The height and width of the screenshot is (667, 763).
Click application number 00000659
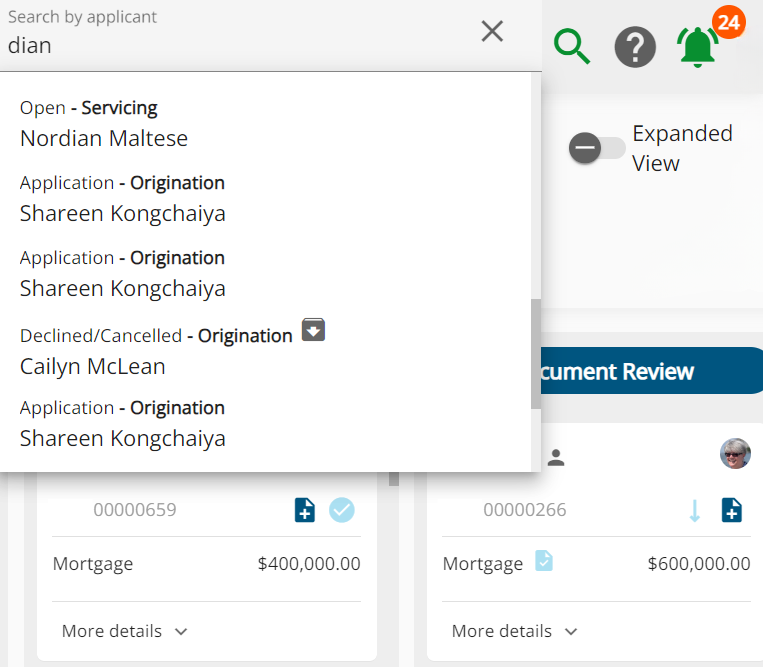coord(135,510)
